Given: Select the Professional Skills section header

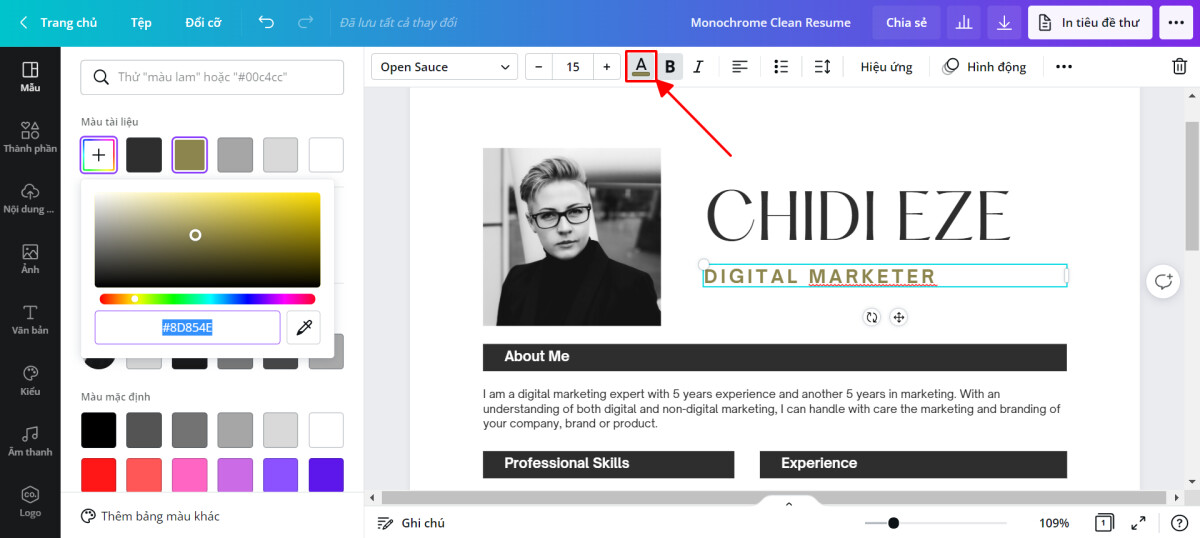Looking at the screenshot, I should click(608, 464).
